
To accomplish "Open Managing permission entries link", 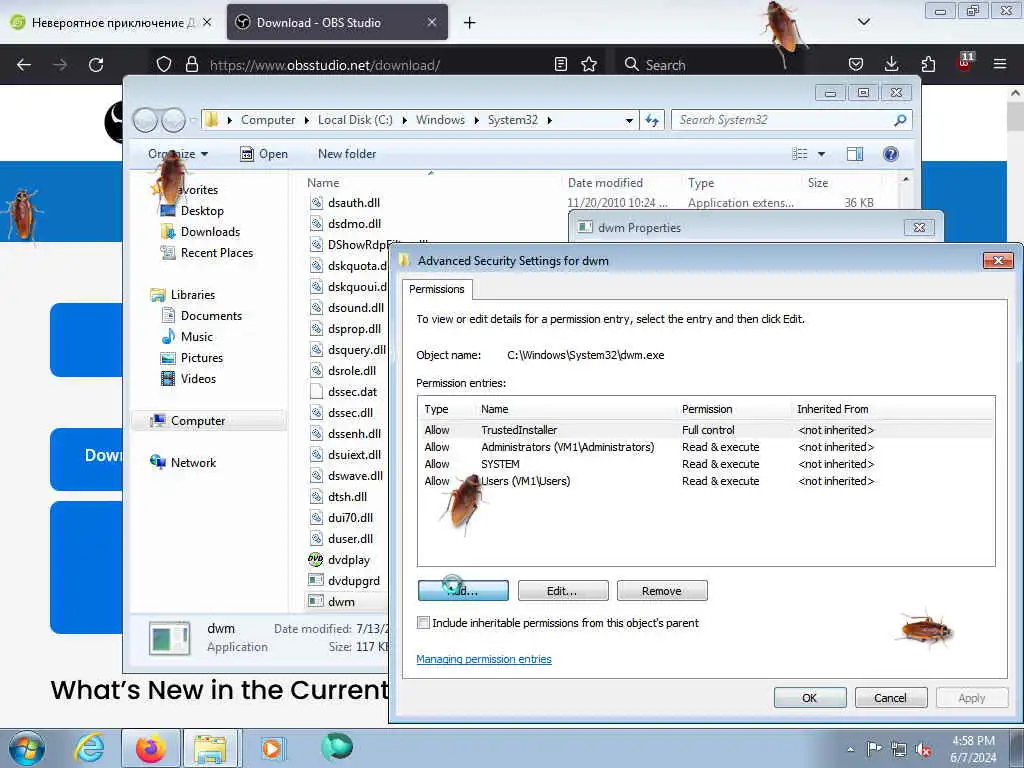I will [484, 659].
